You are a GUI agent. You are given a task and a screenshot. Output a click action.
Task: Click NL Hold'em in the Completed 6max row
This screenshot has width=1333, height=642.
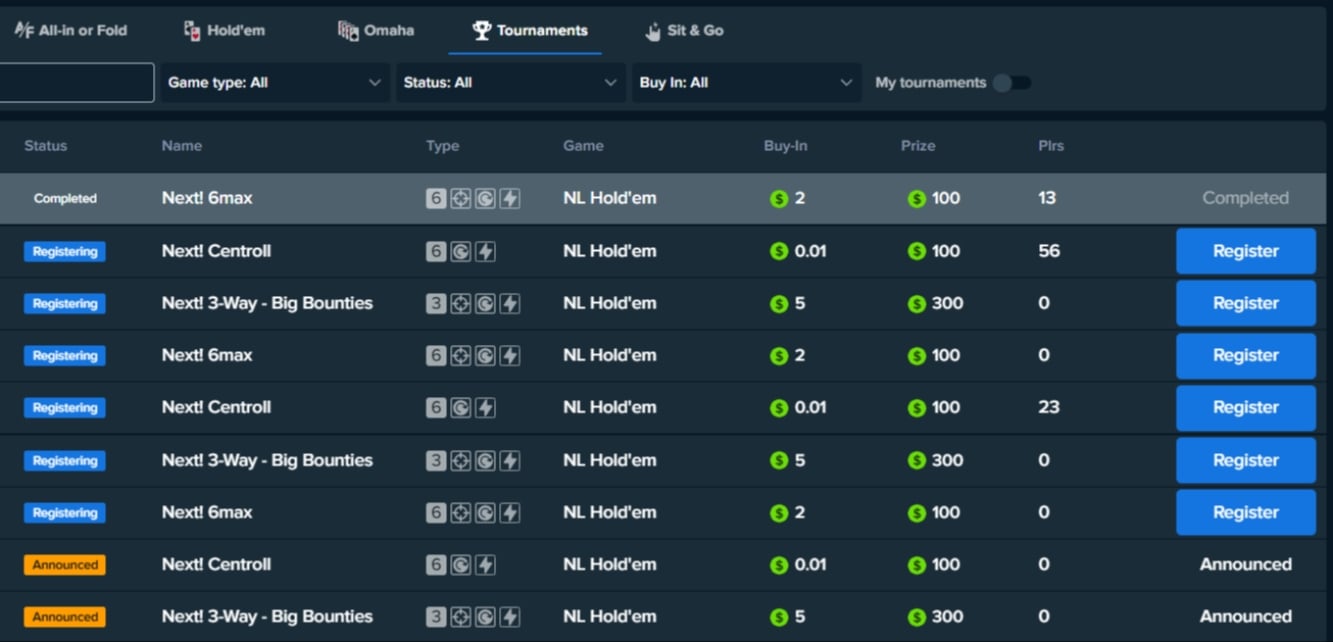tap(610, 198)
